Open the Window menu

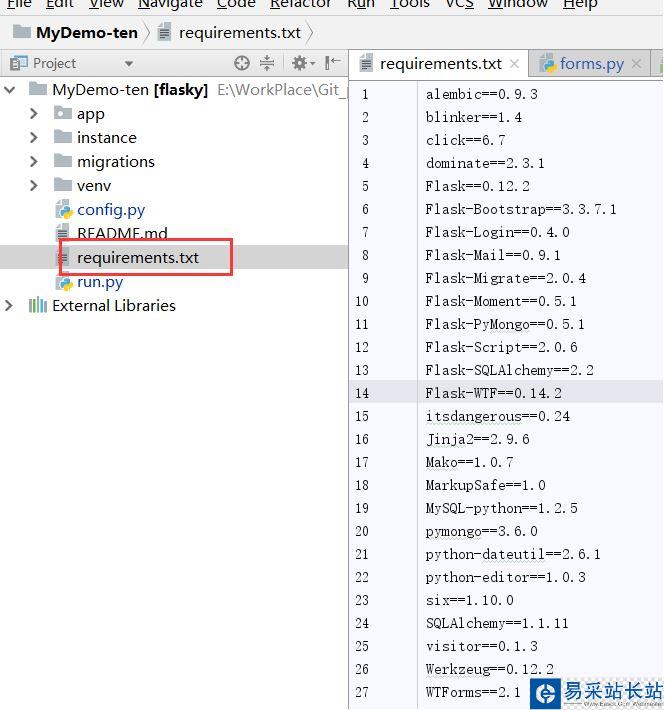tap(518, 4)
